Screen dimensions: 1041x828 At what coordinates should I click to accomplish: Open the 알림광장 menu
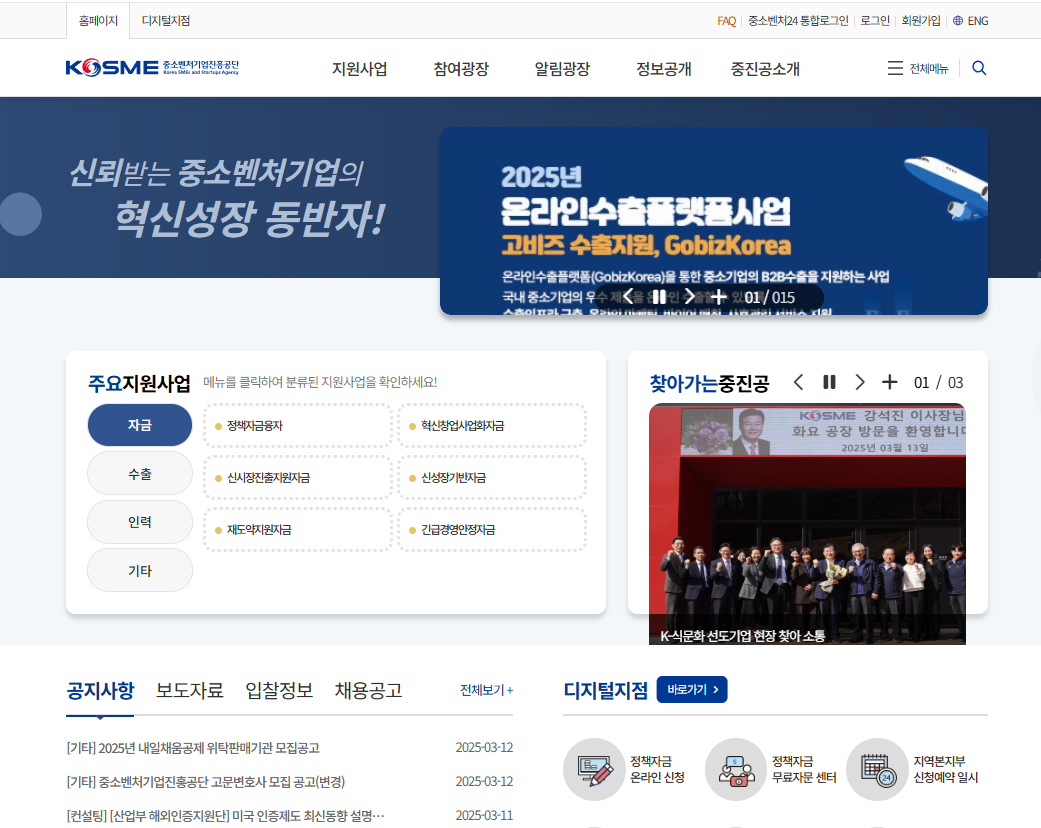click(x=562, y=68)
